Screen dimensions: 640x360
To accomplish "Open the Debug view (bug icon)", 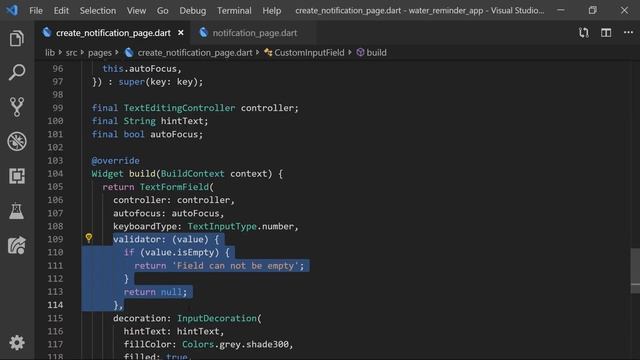I will point(16,141).
